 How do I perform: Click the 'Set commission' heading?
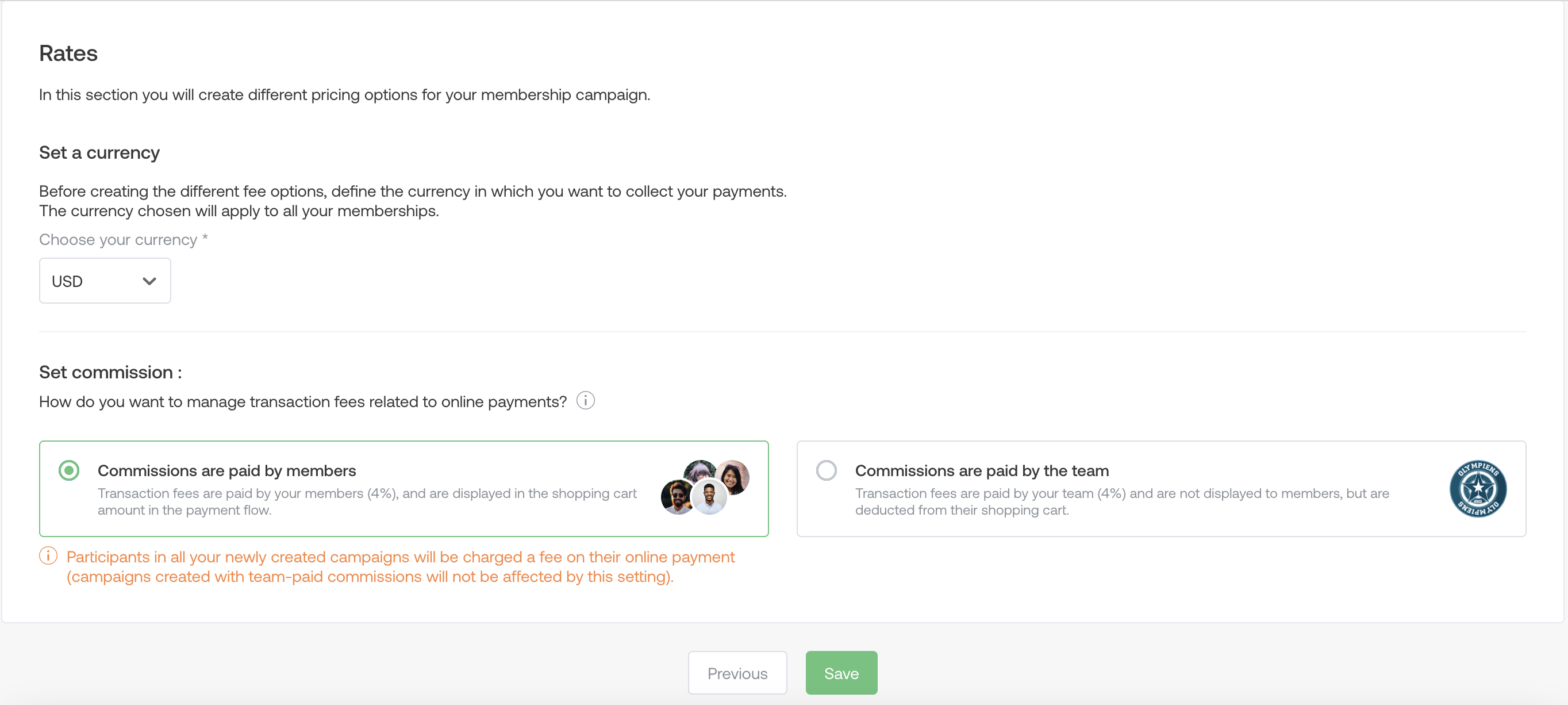(110, 372)
